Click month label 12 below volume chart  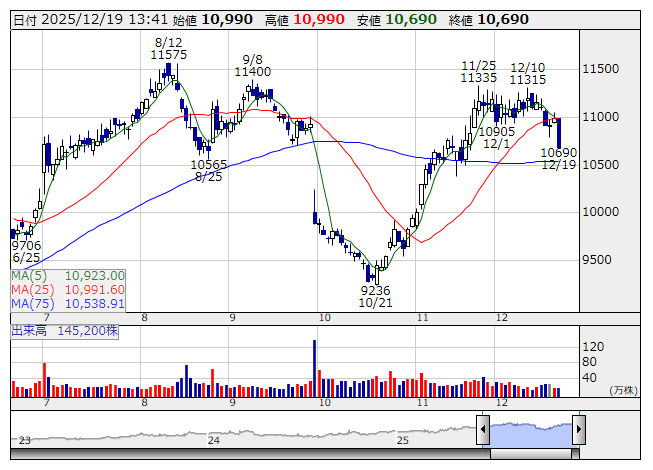(502, 403)
